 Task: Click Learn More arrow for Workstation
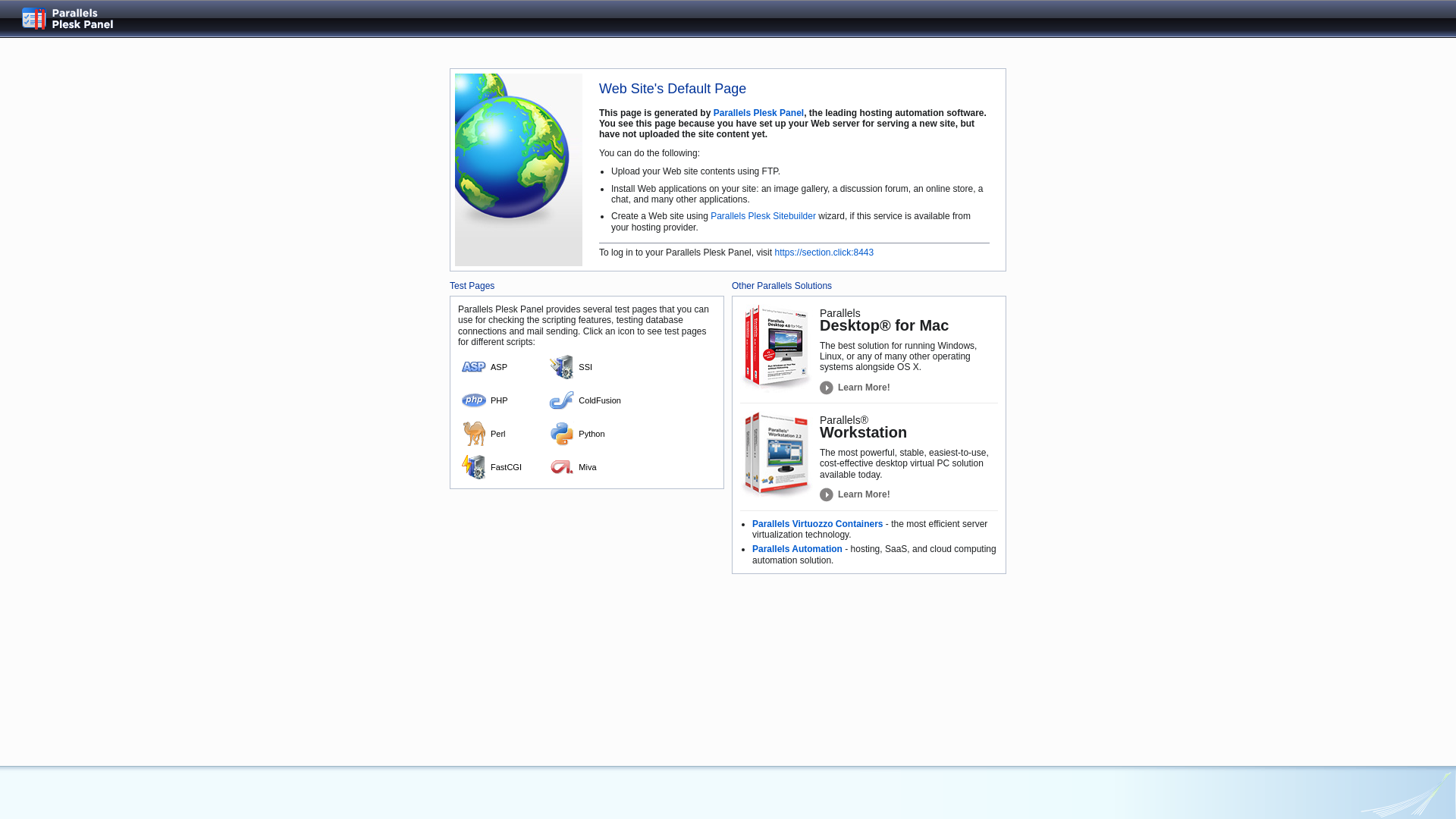827,494
